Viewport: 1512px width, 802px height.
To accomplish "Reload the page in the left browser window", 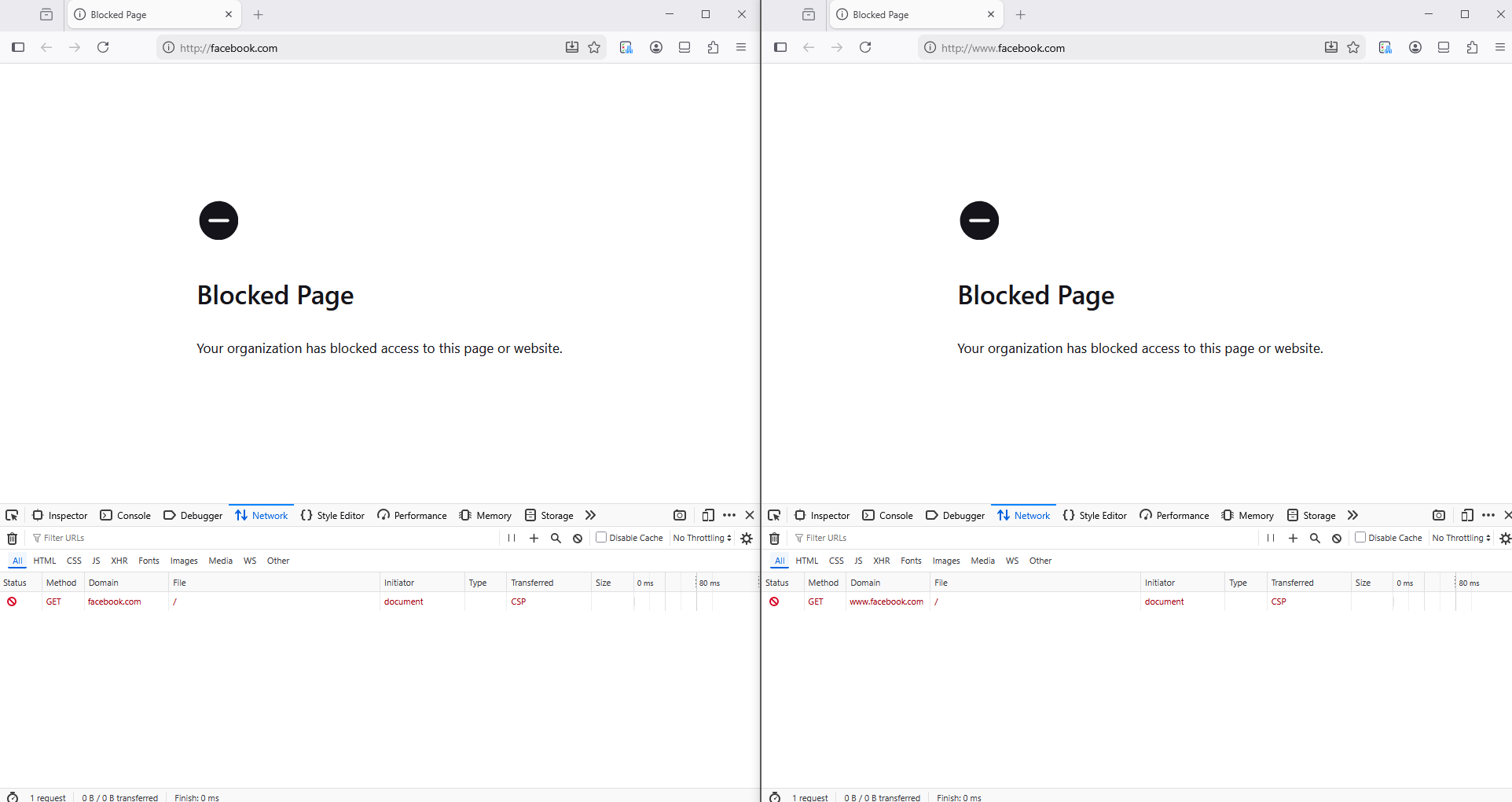I will tap(103, 47).
